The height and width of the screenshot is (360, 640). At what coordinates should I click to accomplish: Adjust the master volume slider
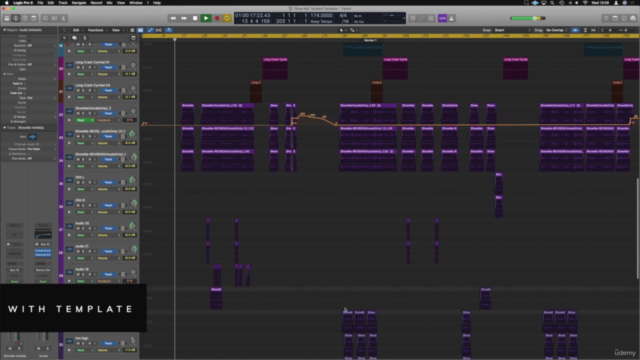pos(528,18)
